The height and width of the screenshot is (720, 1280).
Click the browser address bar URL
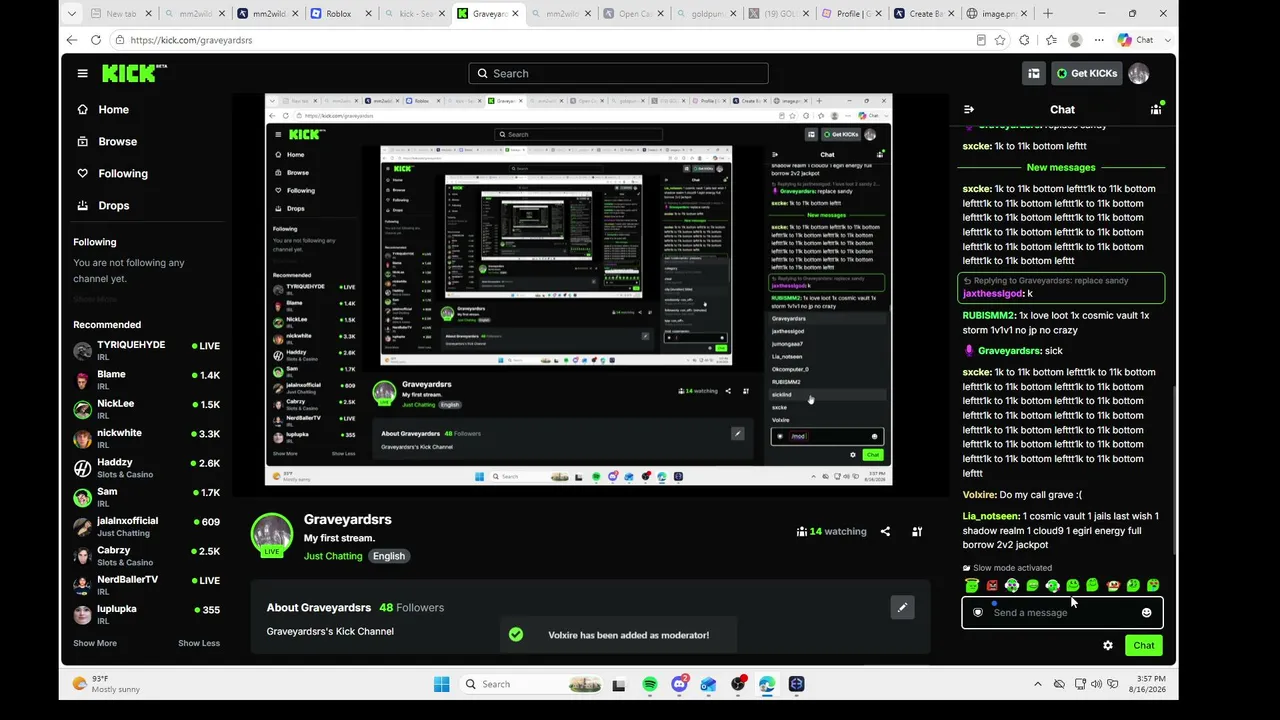click(191, 40)
